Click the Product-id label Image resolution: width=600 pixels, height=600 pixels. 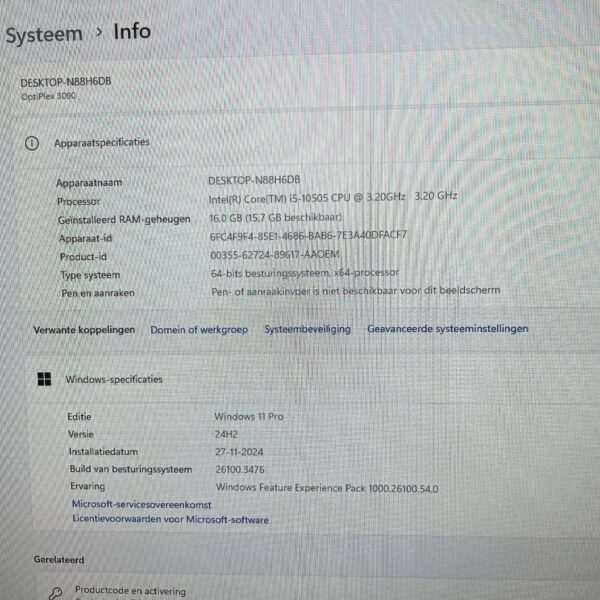83,257
